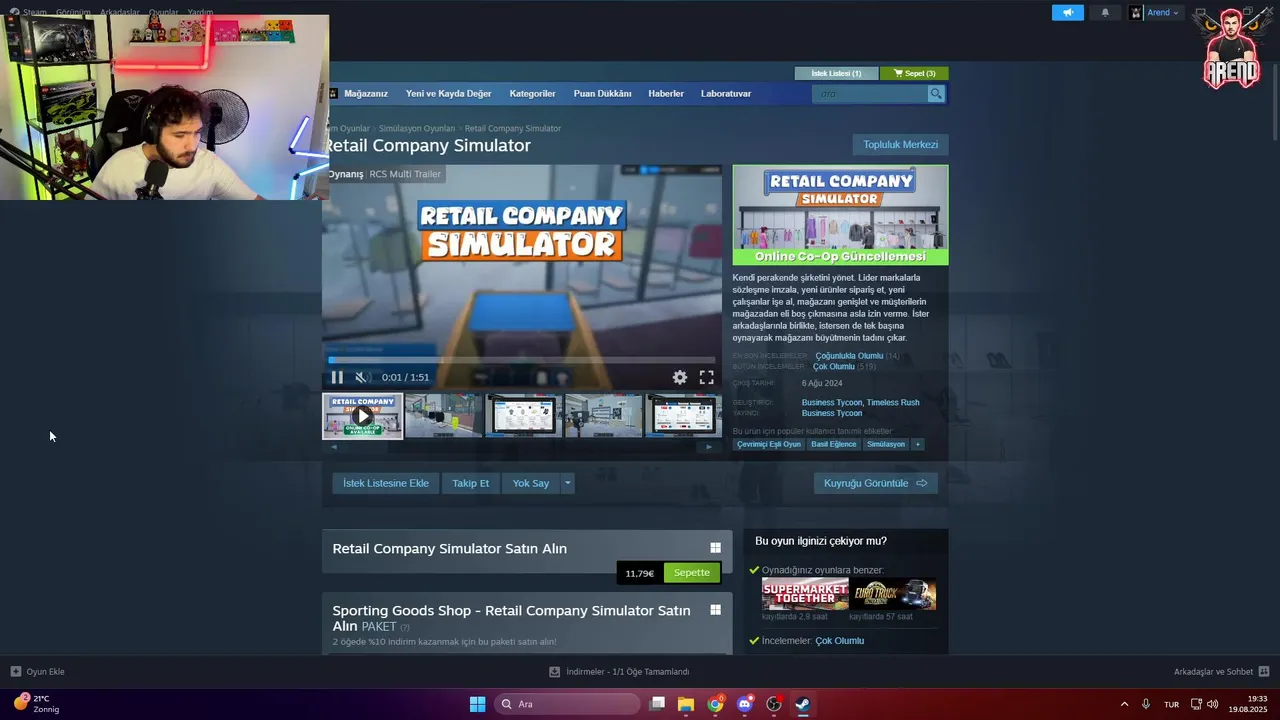Add another tag with the plus button
Viewport: 1280px width, 720px height.
917,444
